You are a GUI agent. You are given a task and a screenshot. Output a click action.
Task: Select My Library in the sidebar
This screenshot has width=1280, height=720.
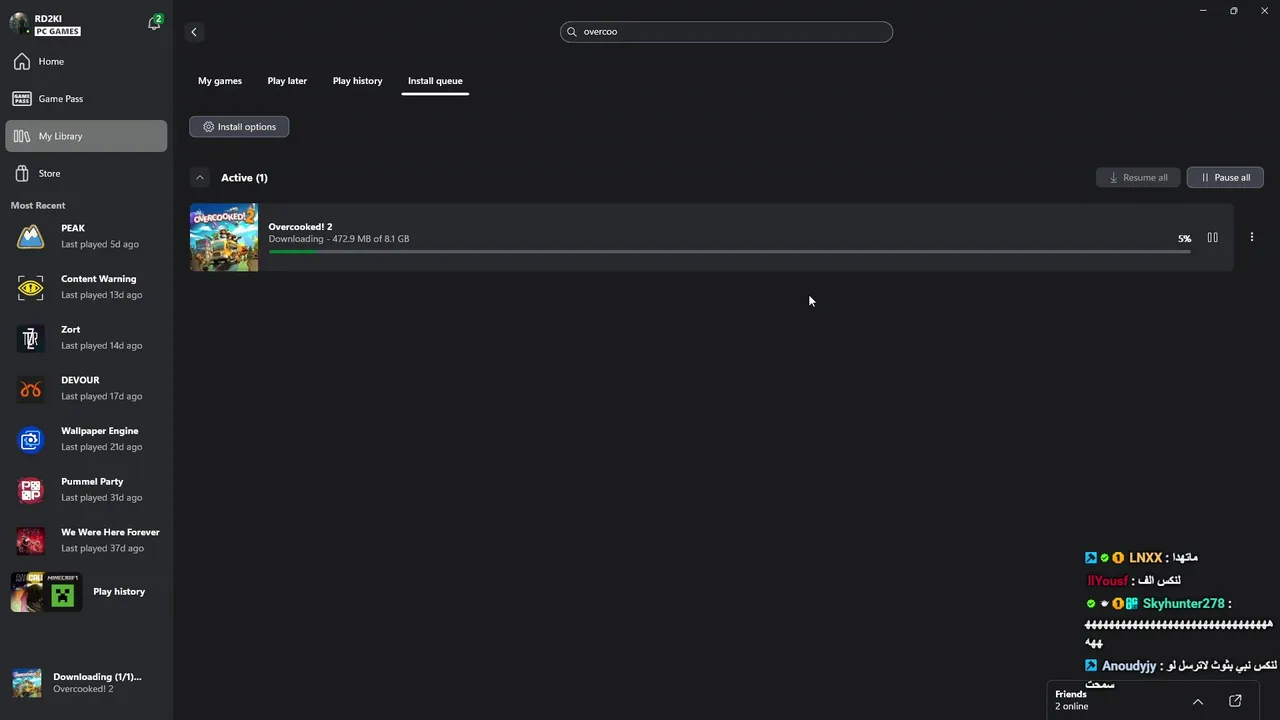[x=86, y=136]
